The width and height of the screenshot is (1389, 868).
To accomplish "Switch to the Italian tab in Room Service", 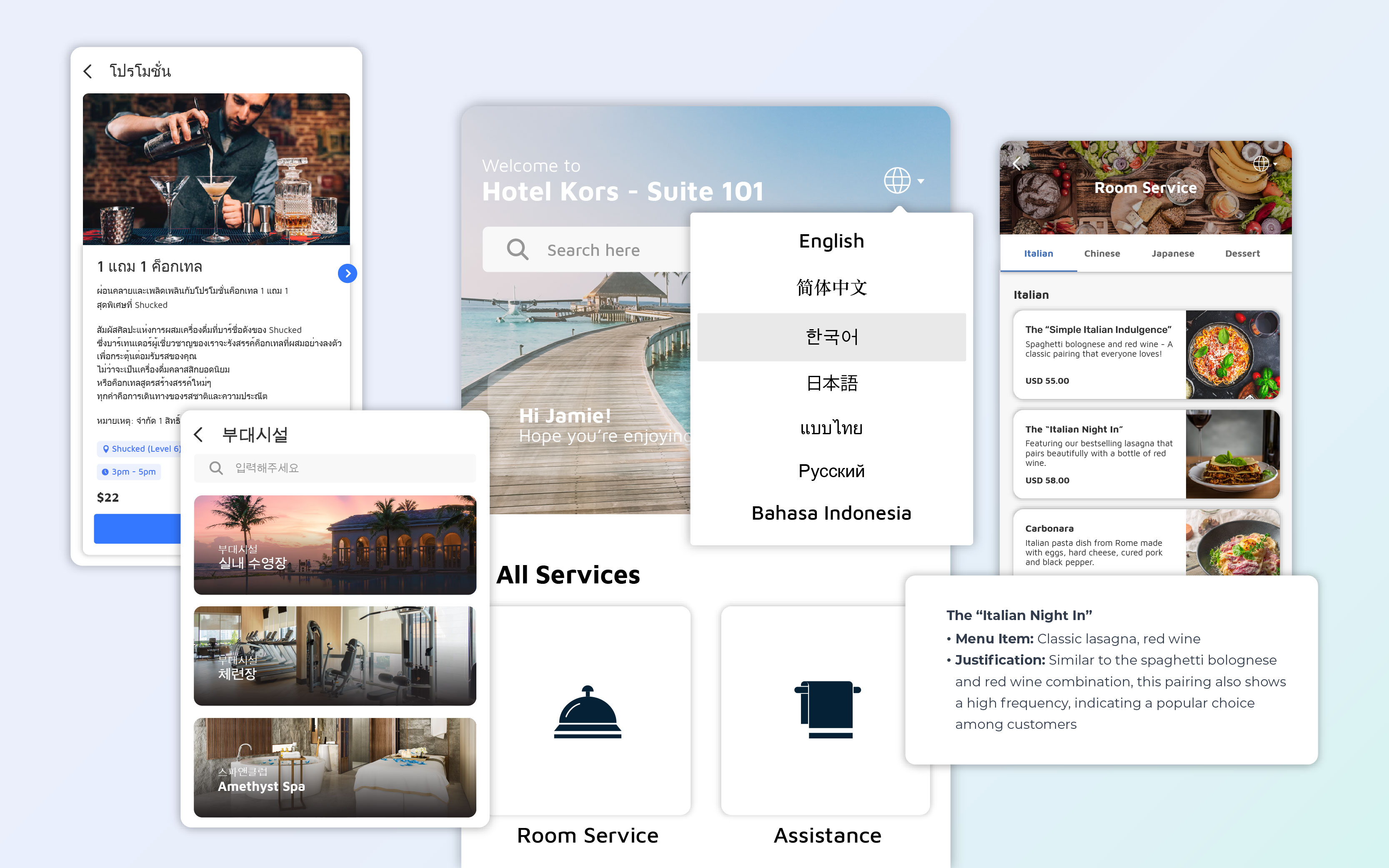I will (1039, 253).
